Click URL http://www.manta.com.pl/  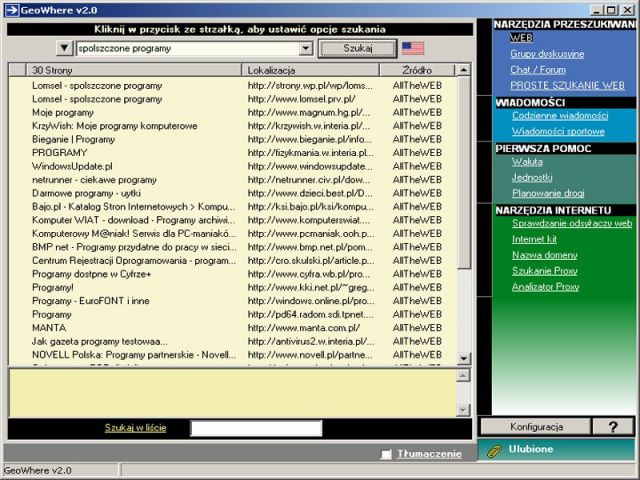[x=304, y=328]
